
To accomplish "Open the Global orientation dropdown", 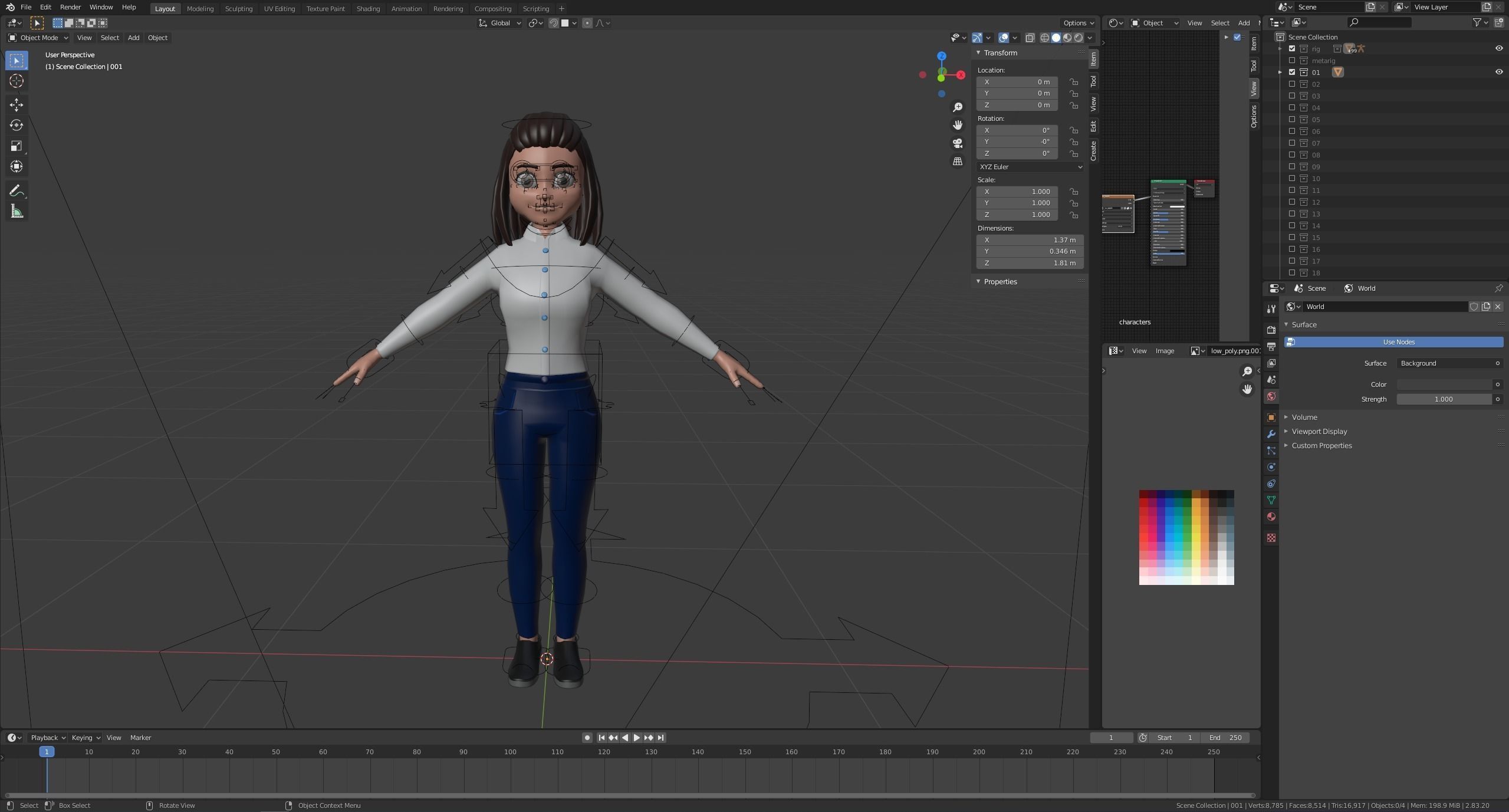I will click(500, 23).
